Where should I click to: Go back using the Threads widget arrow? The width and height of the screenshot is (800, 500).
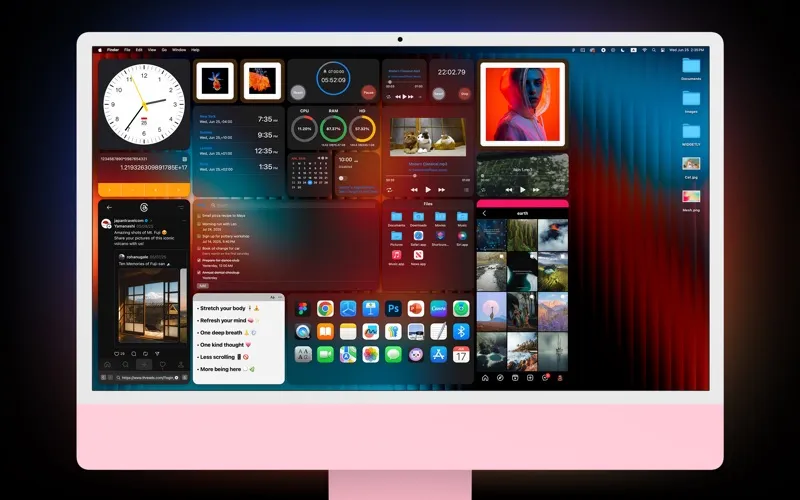109,208
